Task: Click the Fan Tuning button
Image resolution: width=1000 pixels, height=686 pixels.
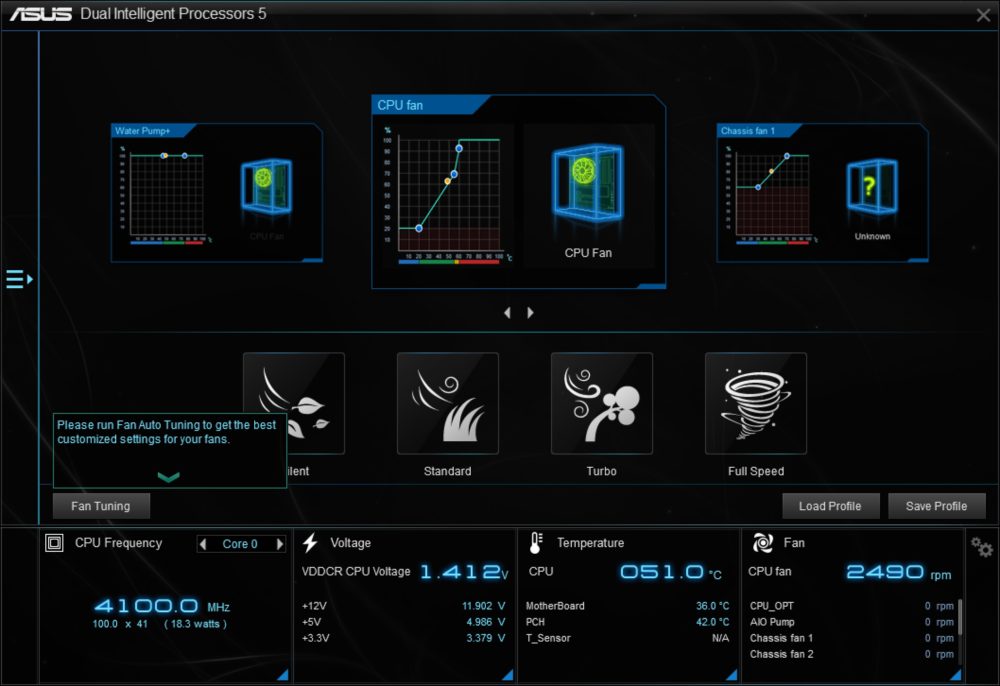Action: pyautogui.click(x=101, y=506)
